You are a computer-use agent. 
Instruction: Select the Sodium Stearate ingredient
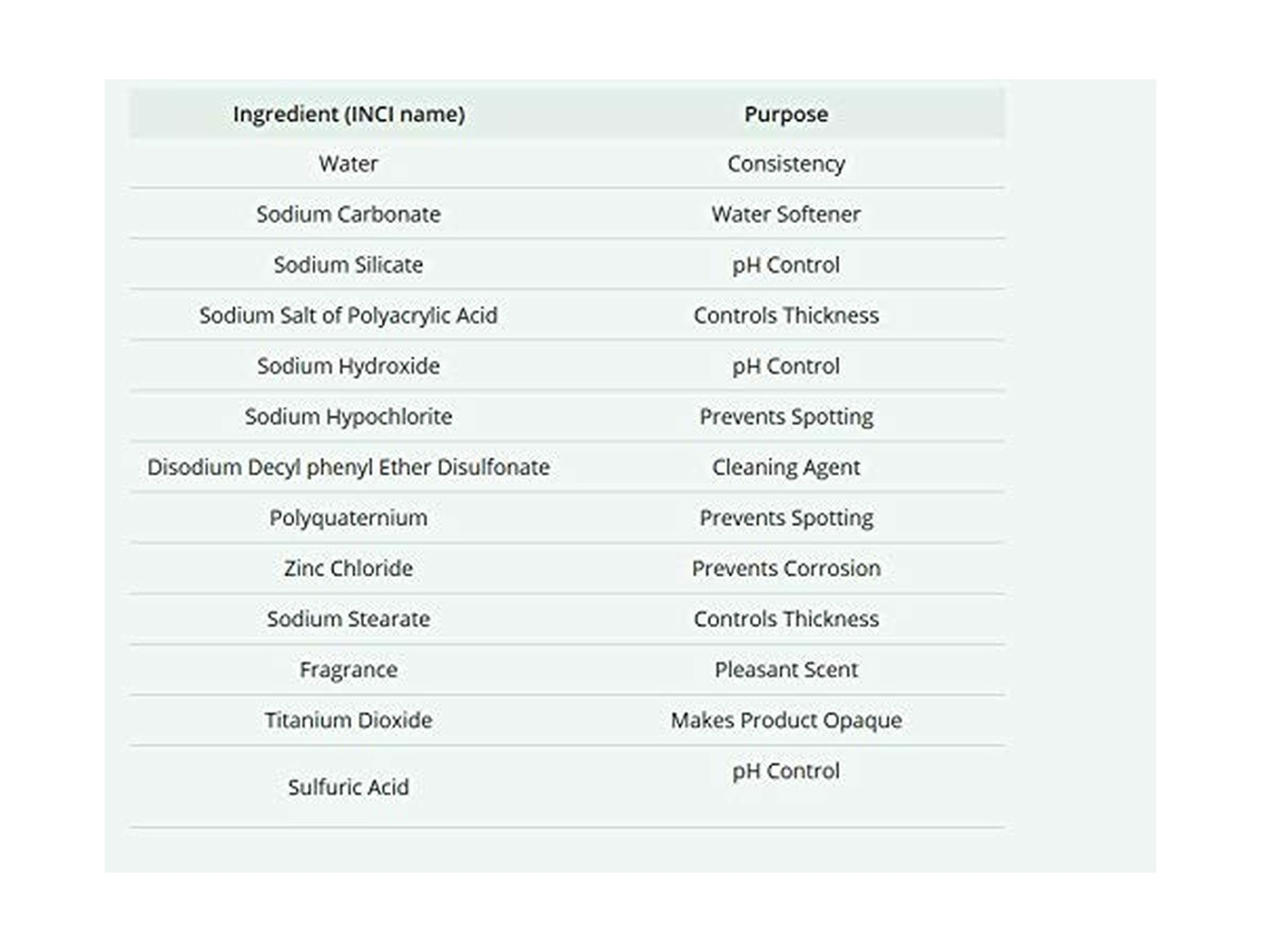(x=348, y=619)
